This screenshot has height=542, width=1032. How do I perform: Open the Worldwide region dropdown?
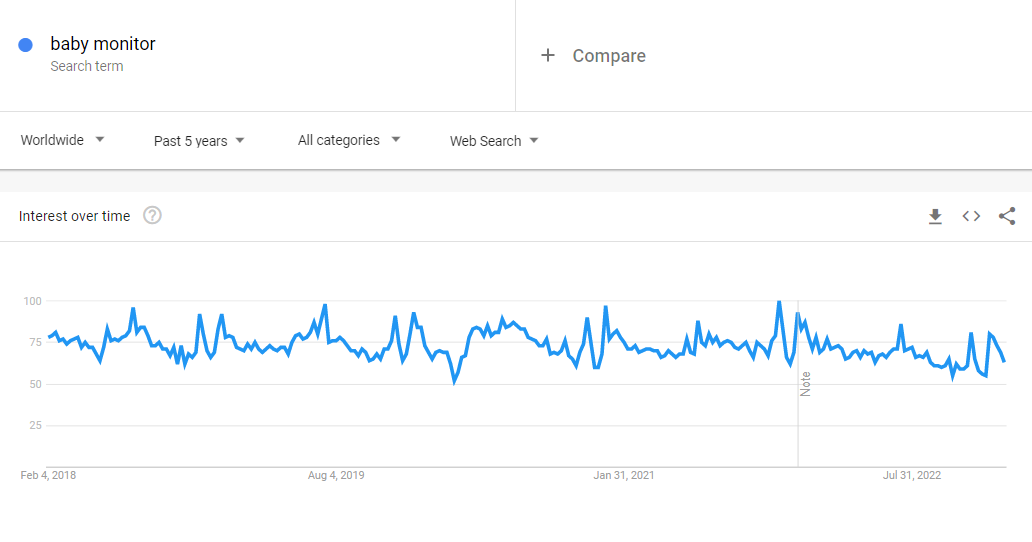[x=63, y=140]
